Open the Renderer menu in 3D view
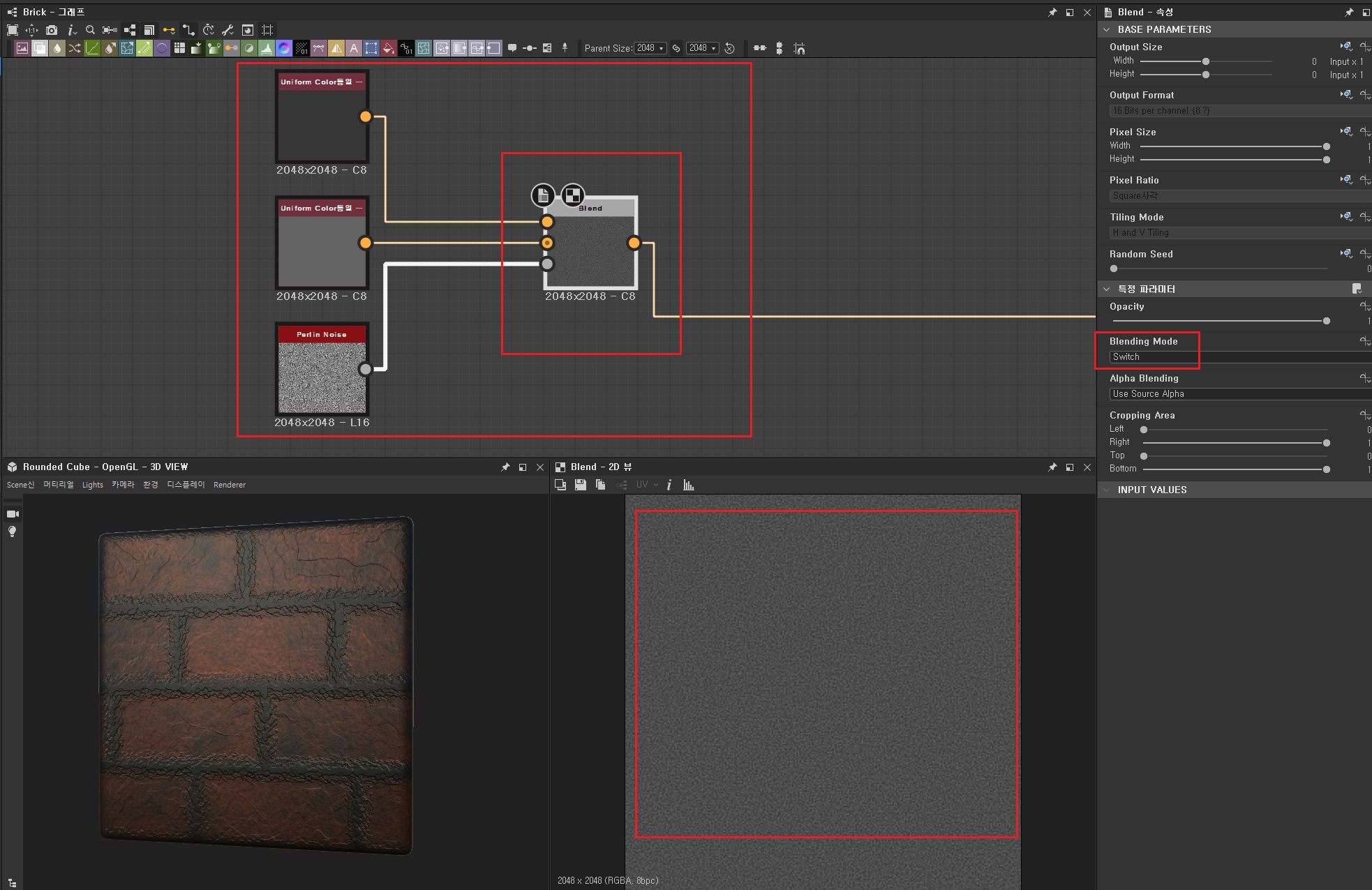 230,485
